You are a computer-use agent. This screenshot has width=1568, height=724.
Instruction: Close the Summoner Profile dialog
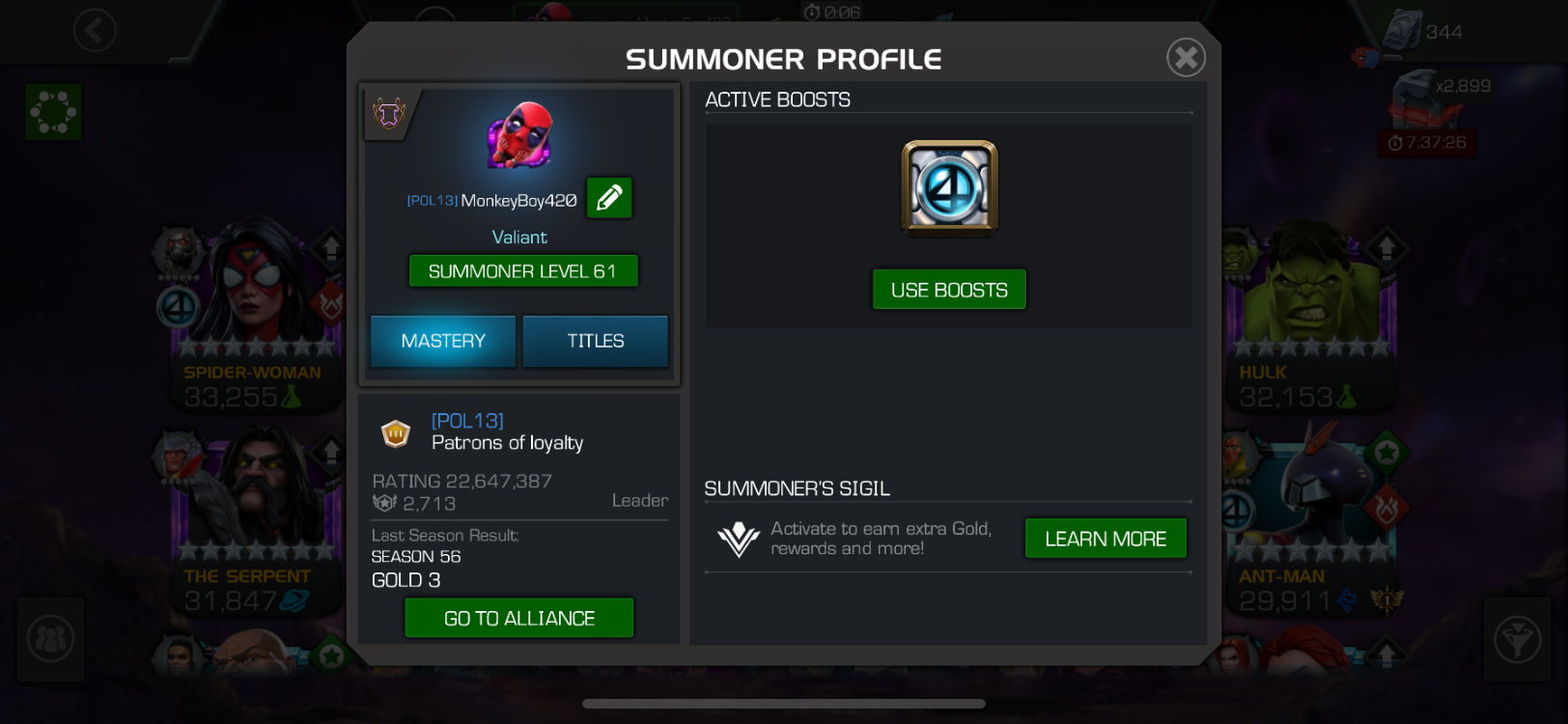1186,58
